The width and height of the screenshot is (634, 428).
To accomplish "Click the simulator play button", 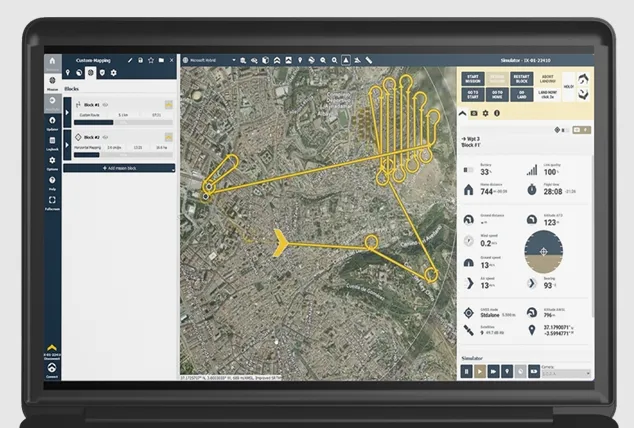I will pyautogui.click(x=480, y=371).
